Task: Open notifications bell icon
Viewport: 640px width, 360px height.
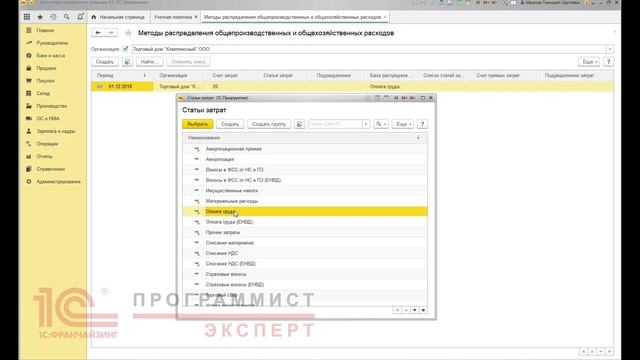Action: (80, 17)
